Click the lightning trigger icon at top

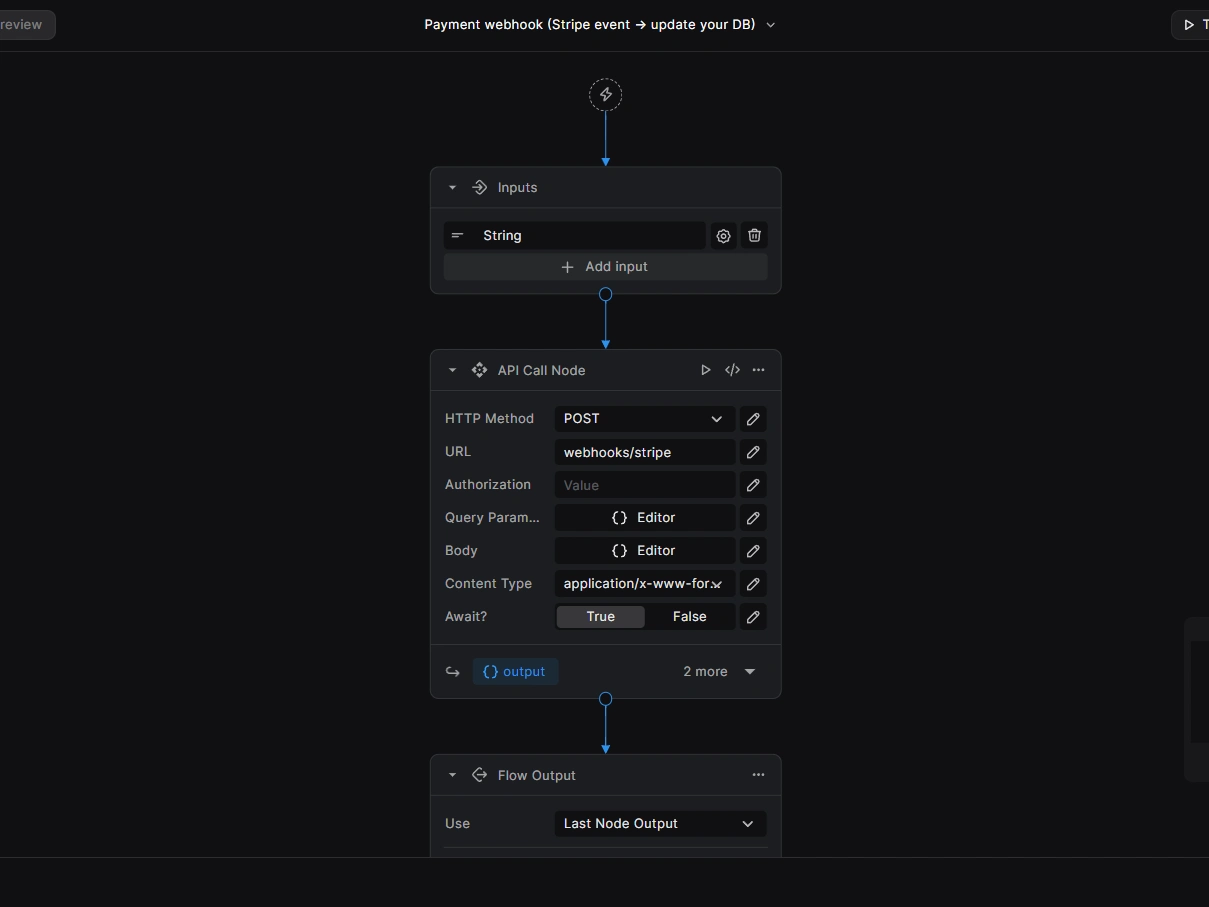(605, 95)
